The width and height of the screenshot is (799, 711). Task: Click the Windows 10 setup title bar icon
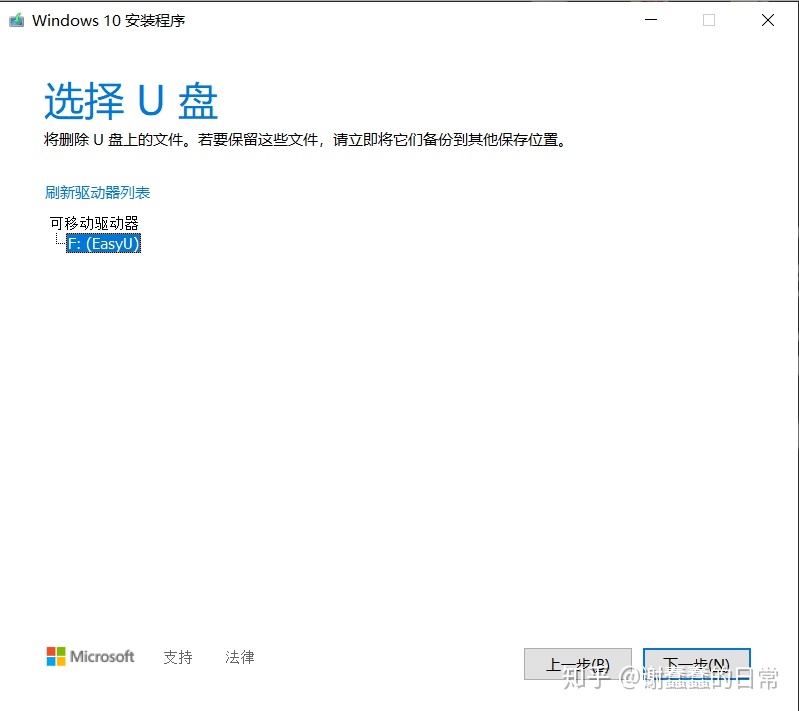click(x=16, y=20)
